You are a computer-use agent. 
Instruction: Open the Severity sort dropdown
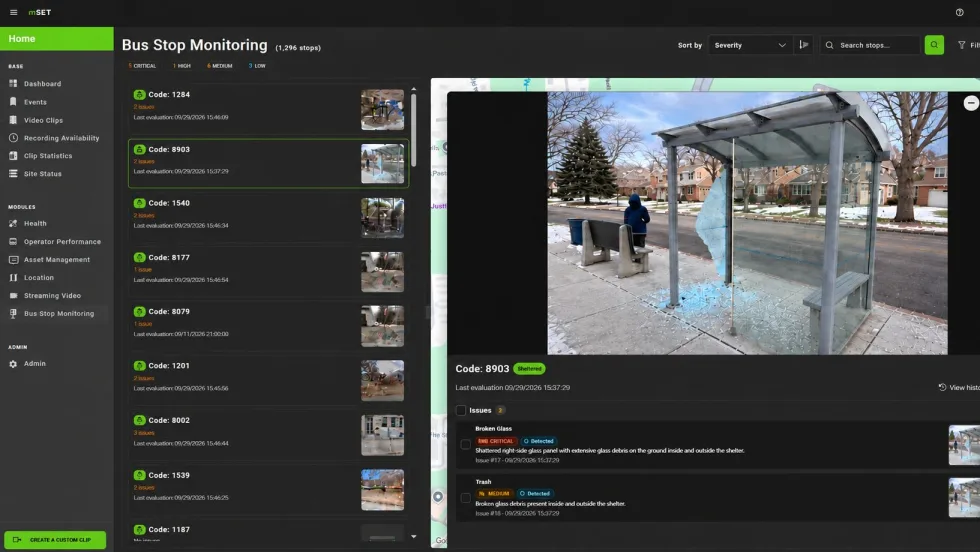coord(749,45)
